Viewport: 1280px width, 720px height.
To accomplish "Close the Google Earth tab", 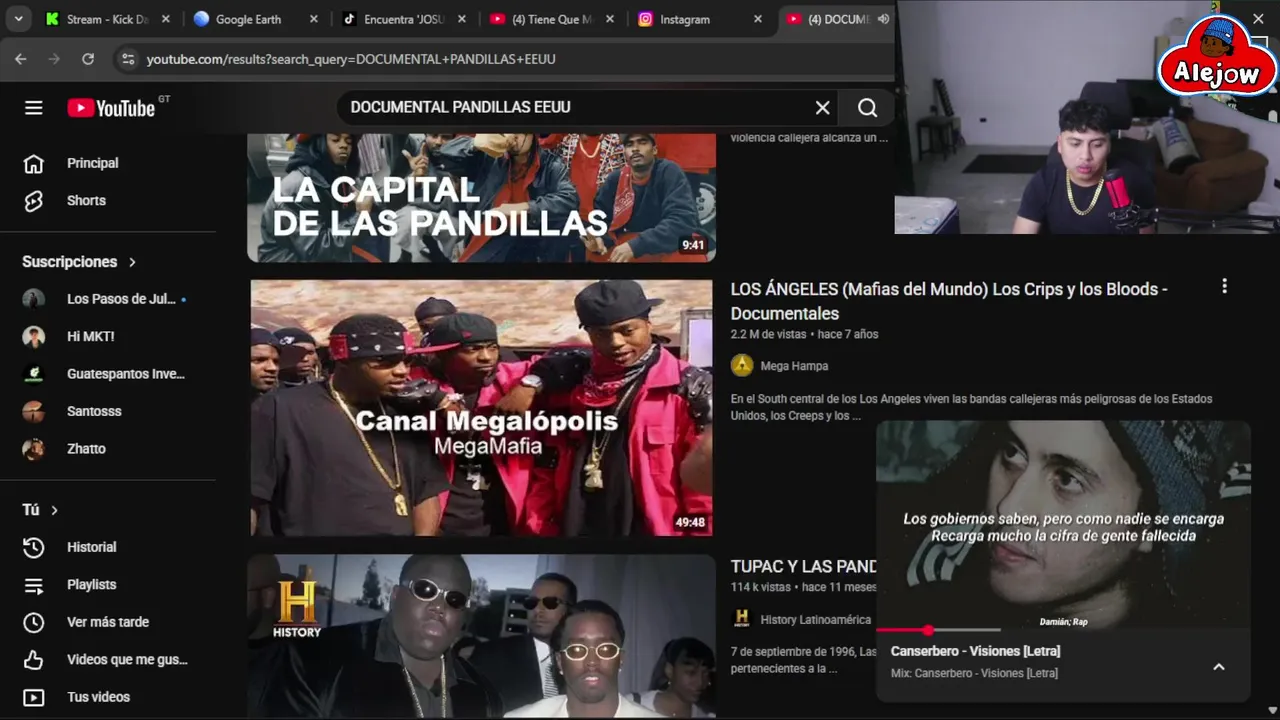I will click(x=313, y=19).
